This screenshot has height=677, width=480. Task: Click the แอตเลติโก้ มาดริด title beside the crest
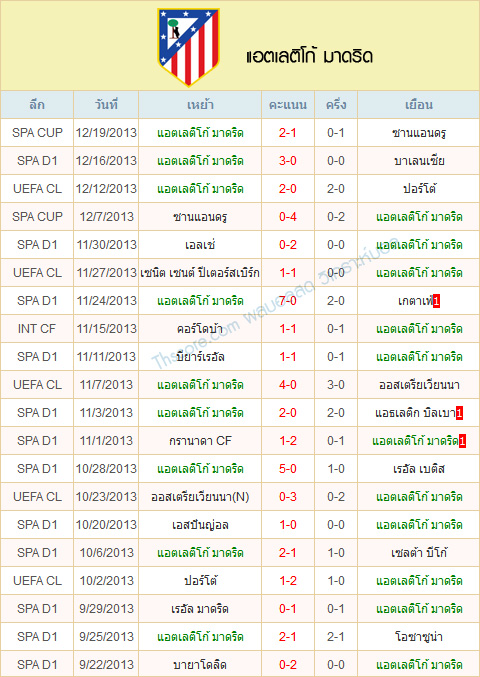click(x=309, y=57)
